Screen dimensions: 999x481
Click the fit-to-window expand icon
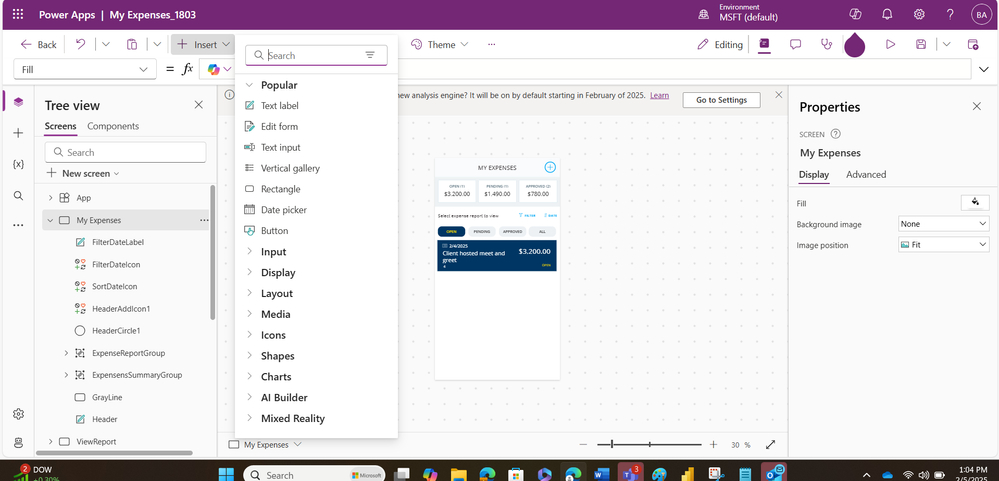click(770, 445)
